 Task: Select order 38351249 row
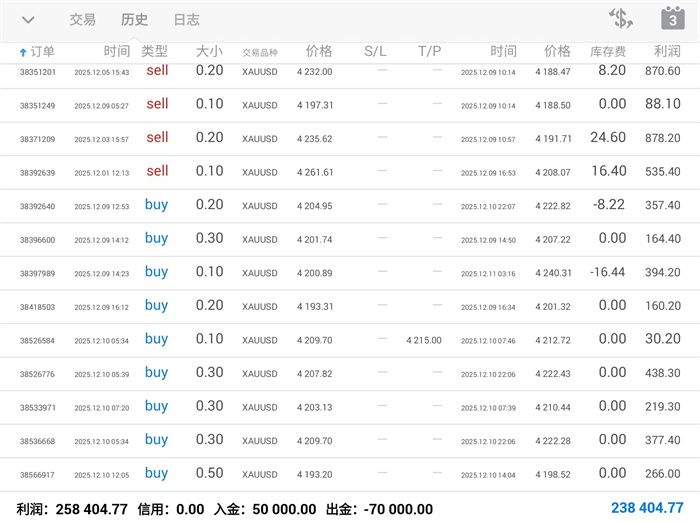tap(350, 105)
